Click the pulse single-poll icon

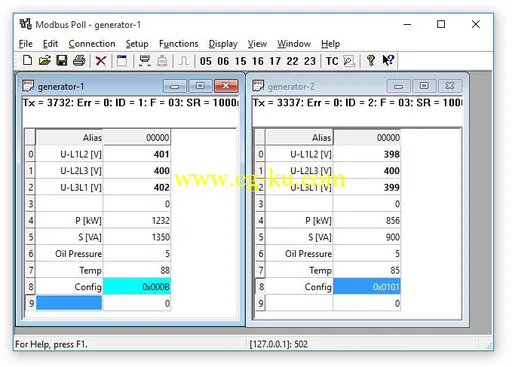click(x=184, y=61)
